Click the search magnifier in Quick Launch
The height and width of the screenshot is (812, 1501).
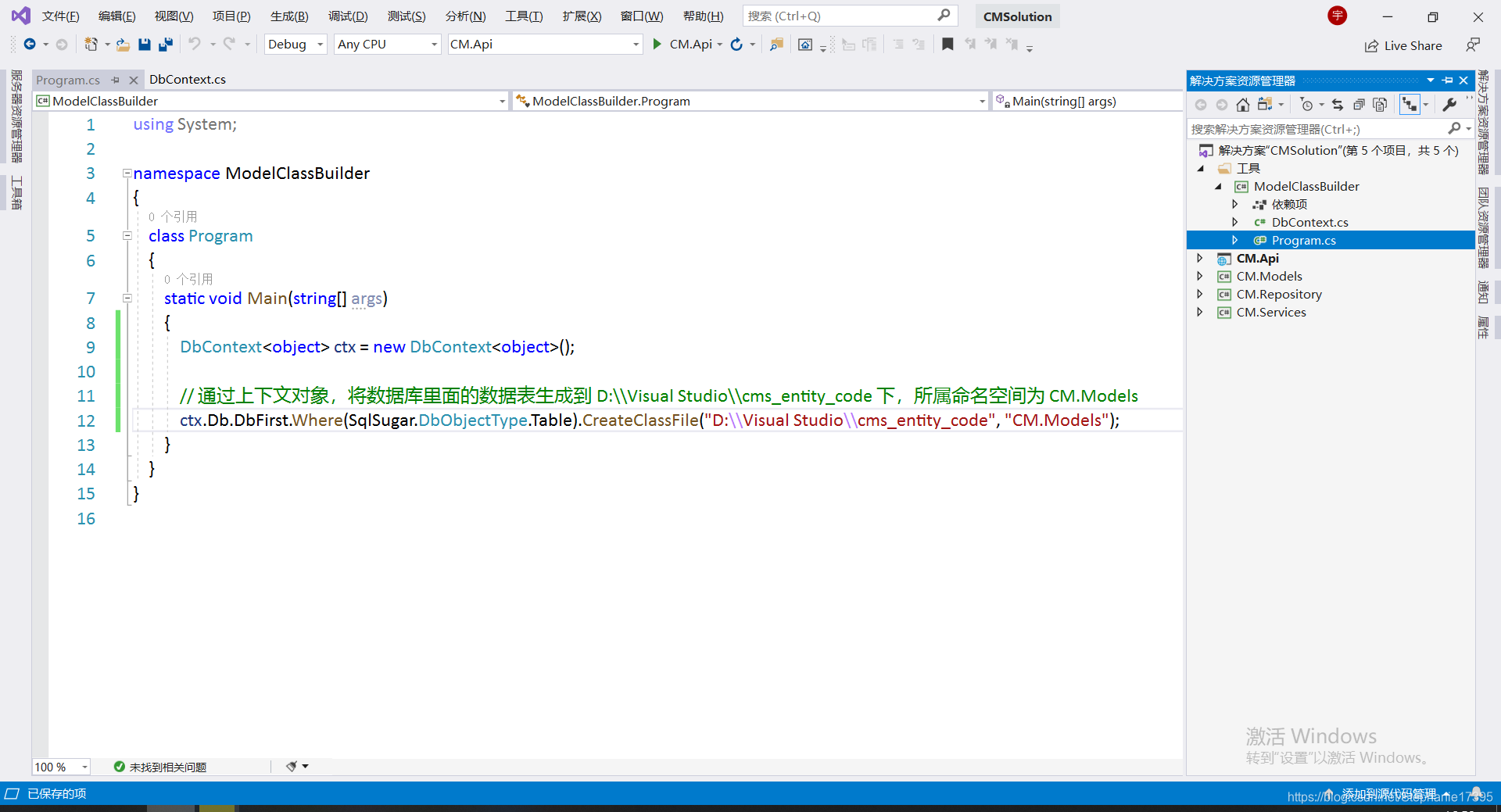pyautogui.click(x=944, y=15)
